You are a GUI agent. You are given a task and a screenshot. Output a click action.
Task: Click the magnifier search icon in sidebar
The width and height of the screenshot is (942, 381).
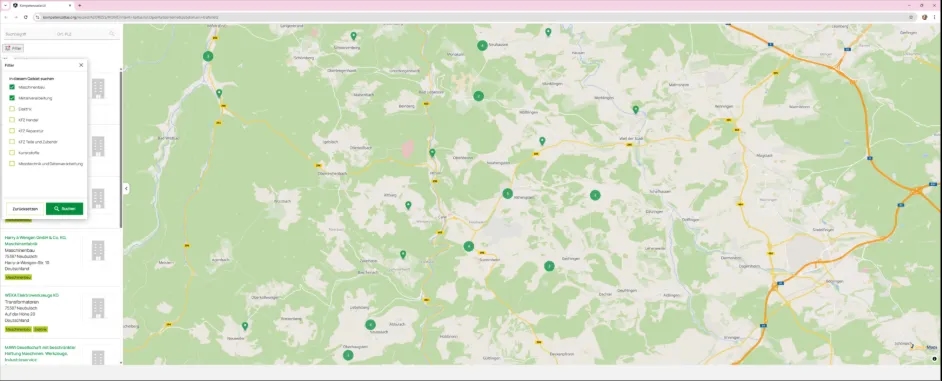tap(112, 34)
